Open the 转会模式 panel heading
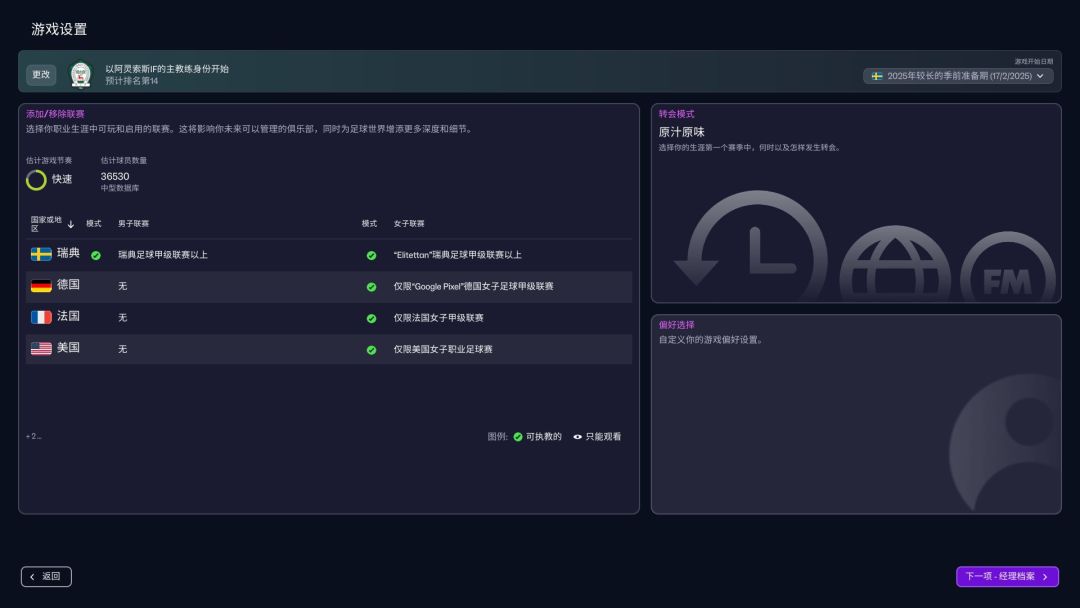Image resolution: width=1080 pixels, height=608 pixels. tap(676, 114)
